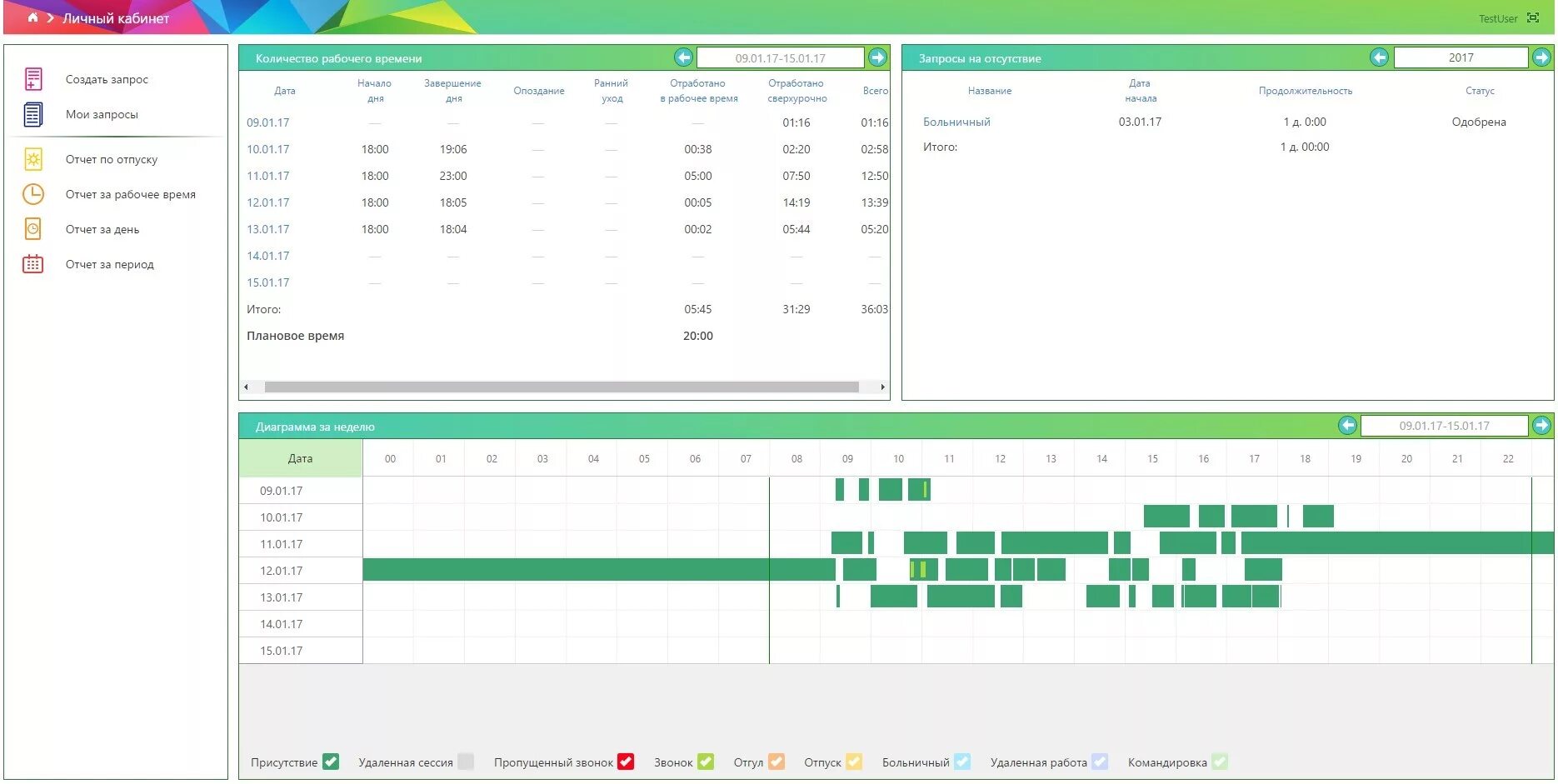Open the Больничный absence request
Screen dimensions: 1558x784
[956, 122]
